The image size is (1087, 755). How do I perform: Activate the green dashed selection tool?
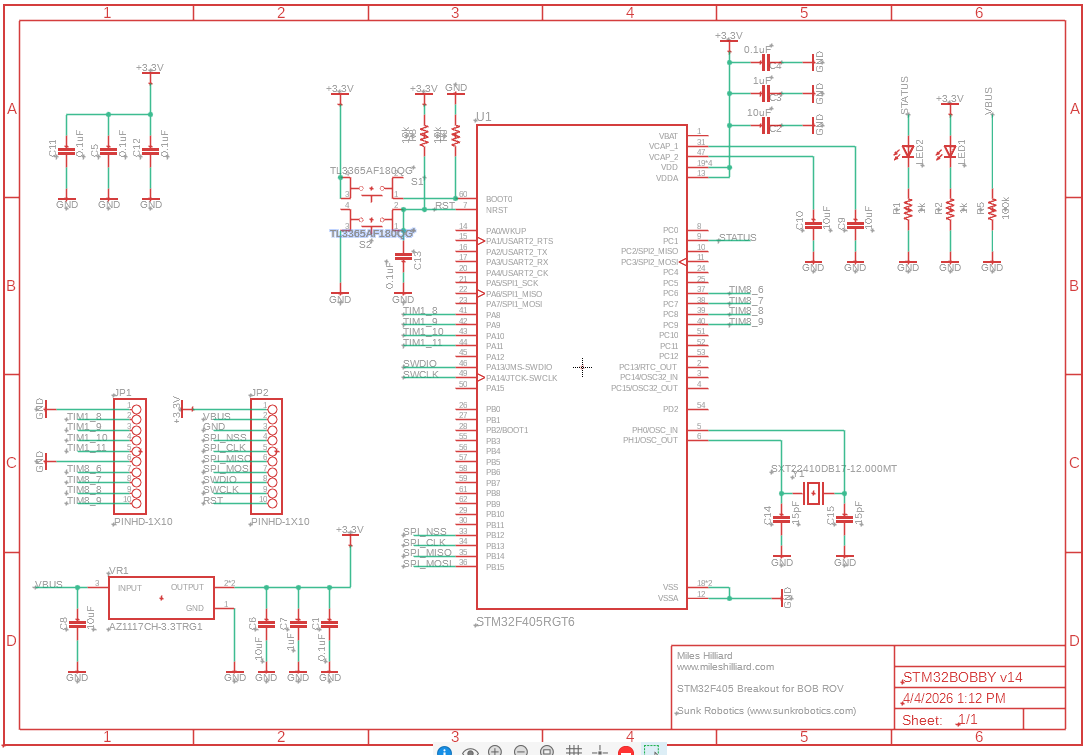pos(652,750)
